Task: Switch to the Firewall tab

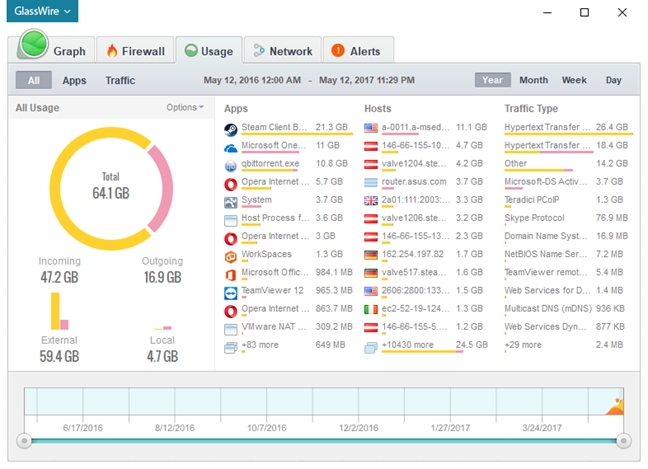Action: pyautogui.click(x=135, y=50)
